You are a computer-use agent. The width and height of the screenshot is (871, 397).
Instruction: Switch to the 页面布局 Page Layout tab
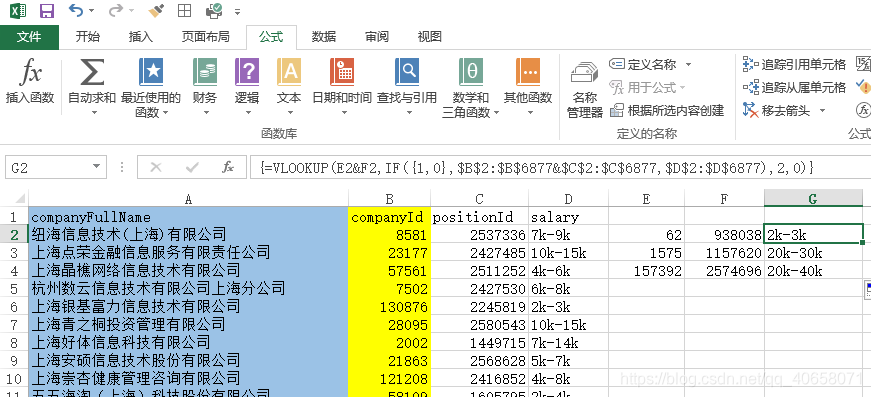tap(206, 37)
